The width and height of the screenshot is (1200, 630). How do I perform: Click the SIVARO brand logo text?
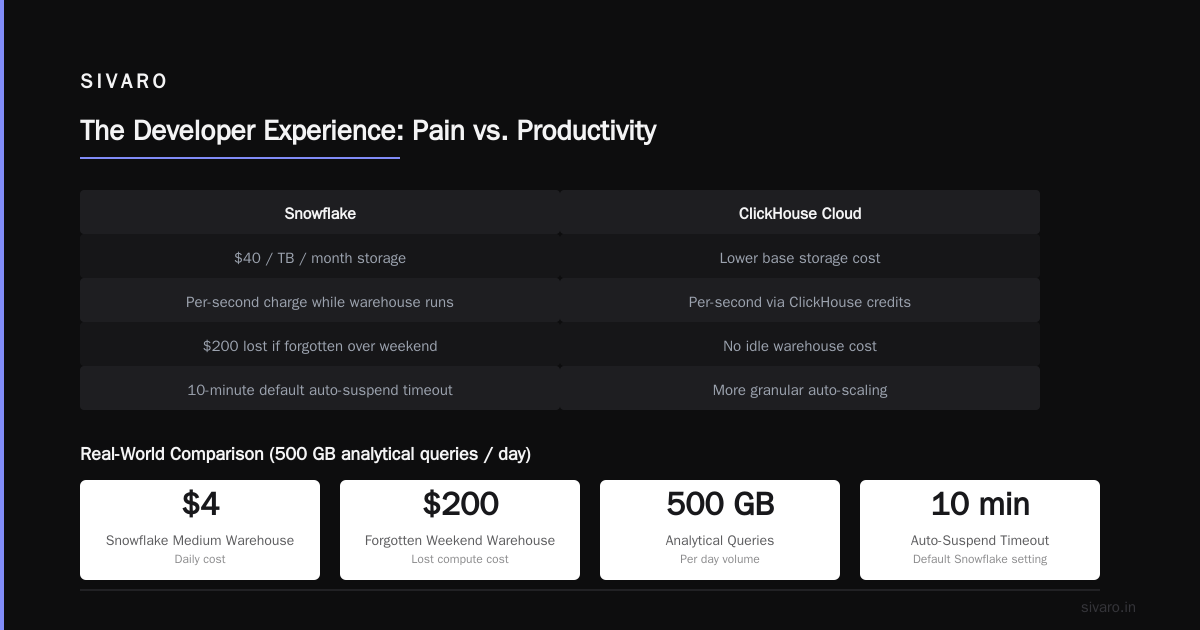pos(124,82)
